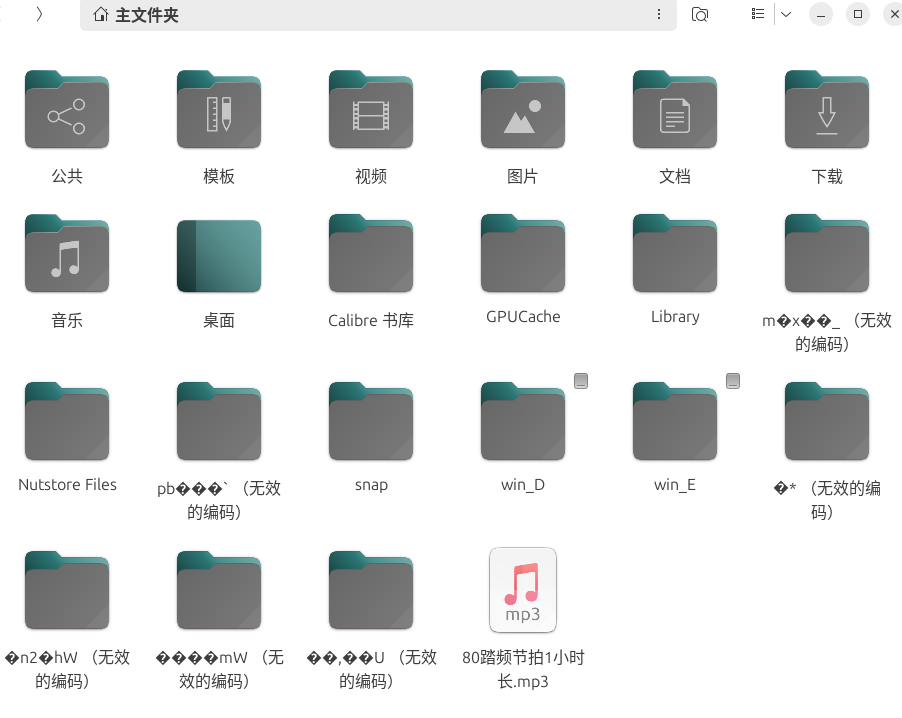
Task: Open view options dropdown arrow
Action: (786, 14)
